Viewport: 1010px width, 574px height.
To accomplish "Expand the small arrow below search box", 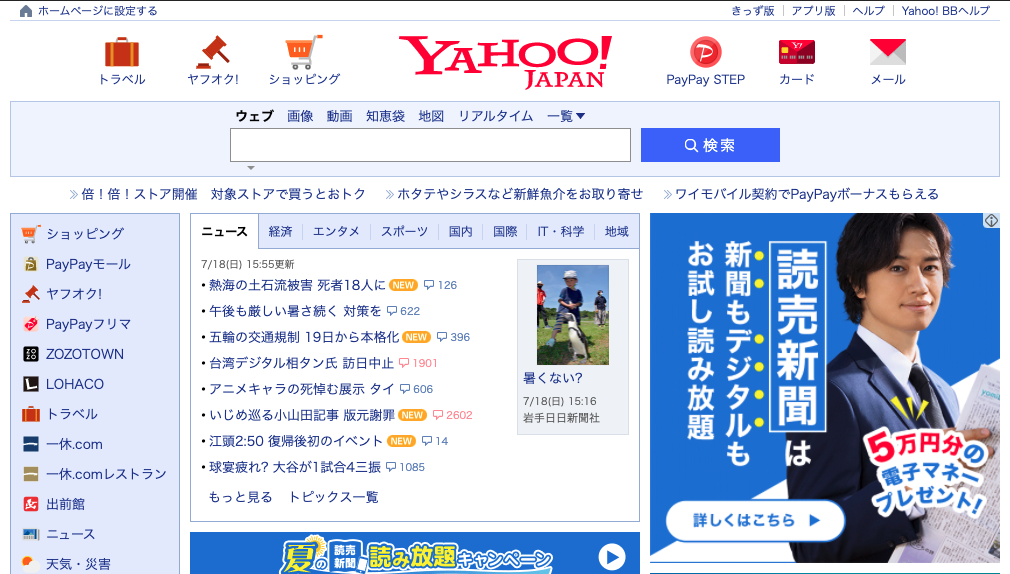I will pyautogui.click(x=251, y=168).
